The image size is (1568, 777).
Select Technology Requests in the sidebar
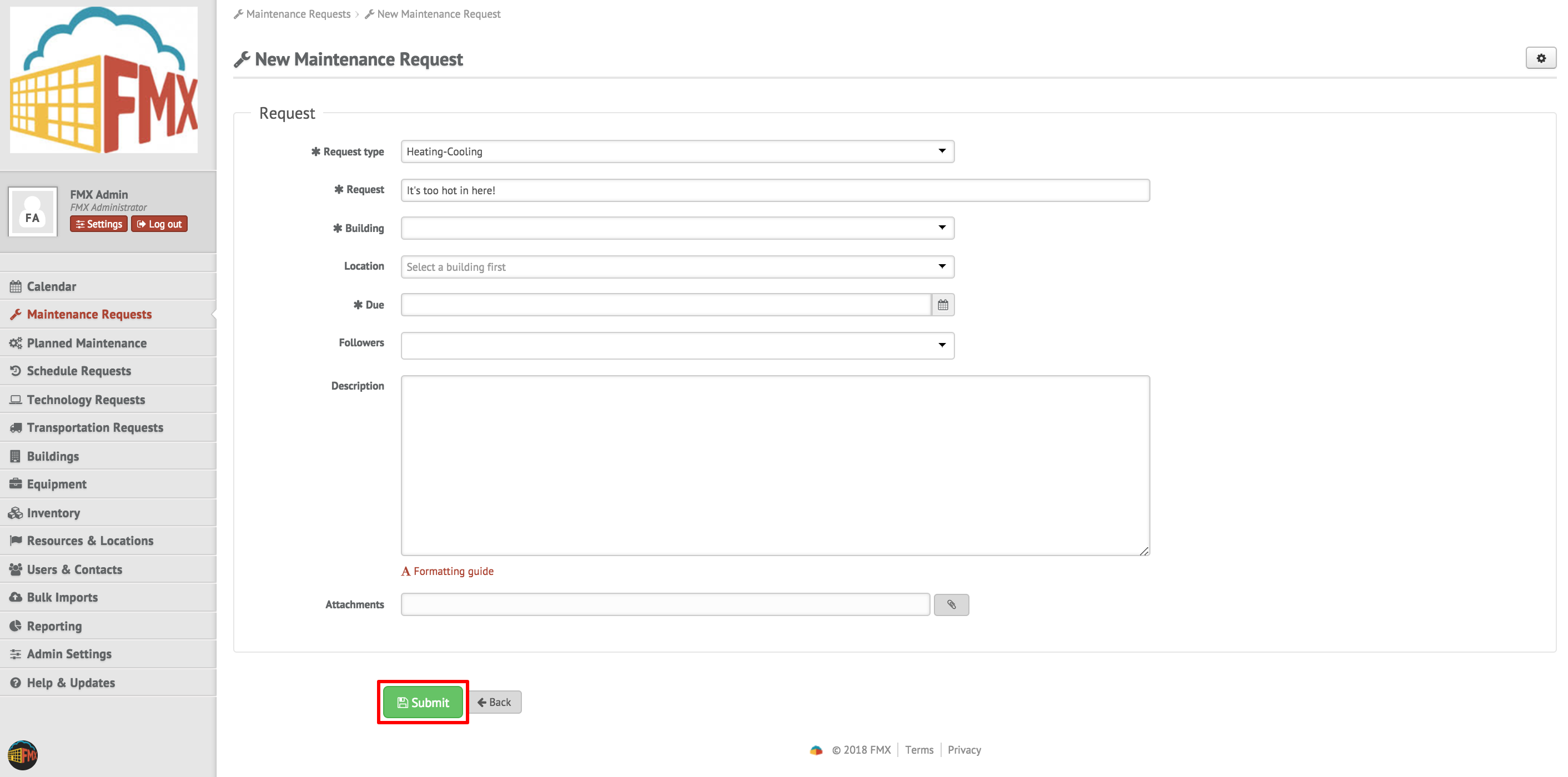tap(85, 399)
